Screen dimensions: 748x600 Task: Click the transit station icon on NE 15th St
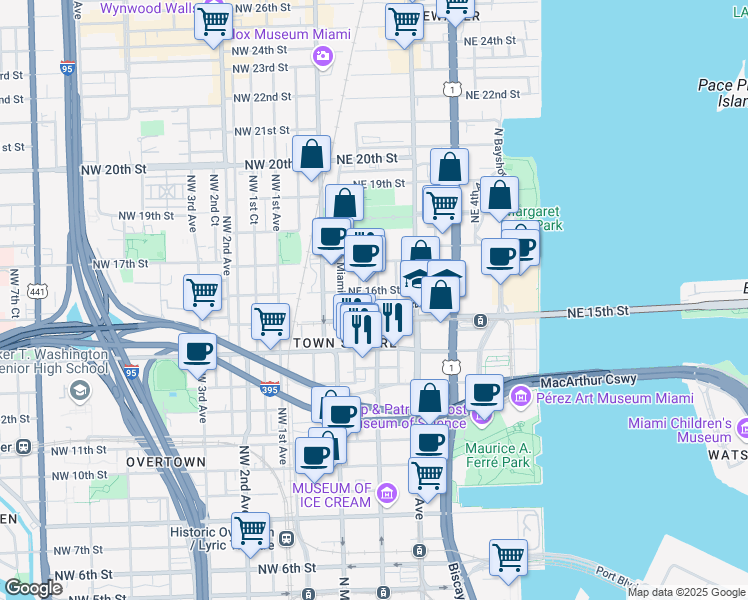[480, 321]
